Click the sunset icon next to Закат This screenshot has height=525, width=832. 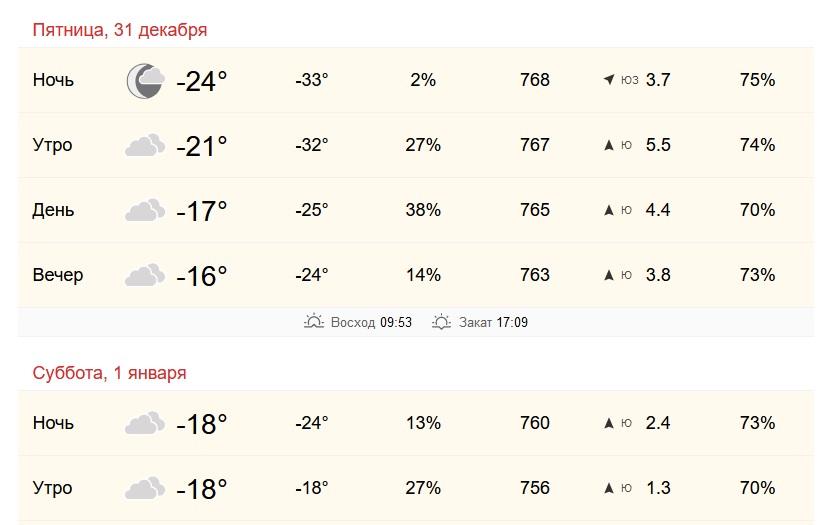click(x=441, y=322)
